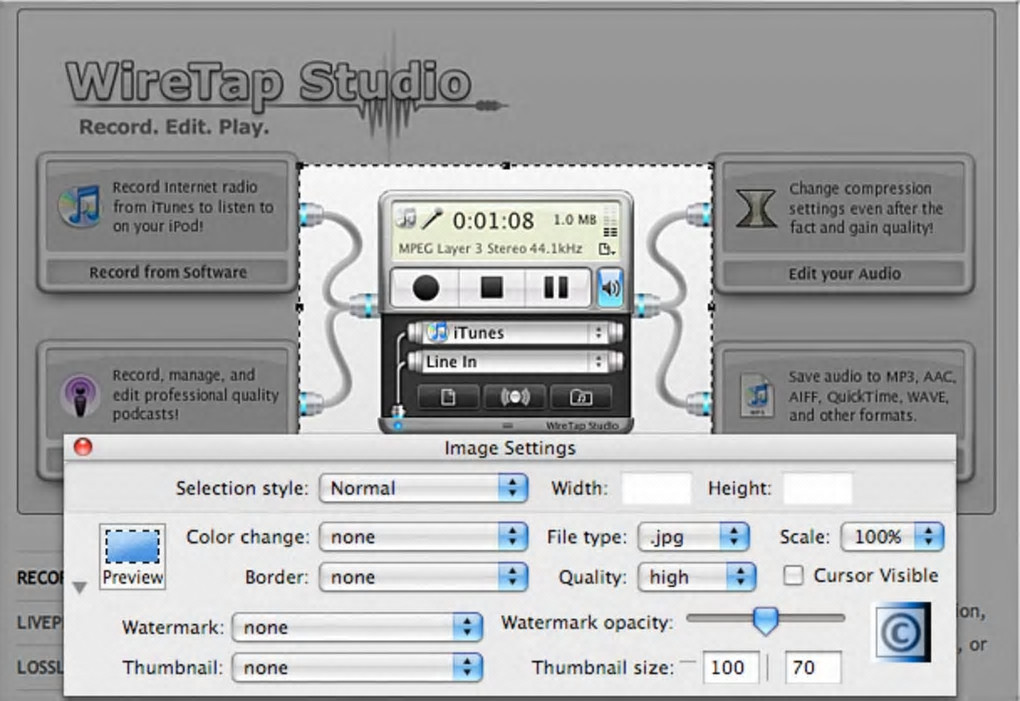The image size is (1020, 701).
Task: Click the iTunes disc icon
Action: coord(79,206)
